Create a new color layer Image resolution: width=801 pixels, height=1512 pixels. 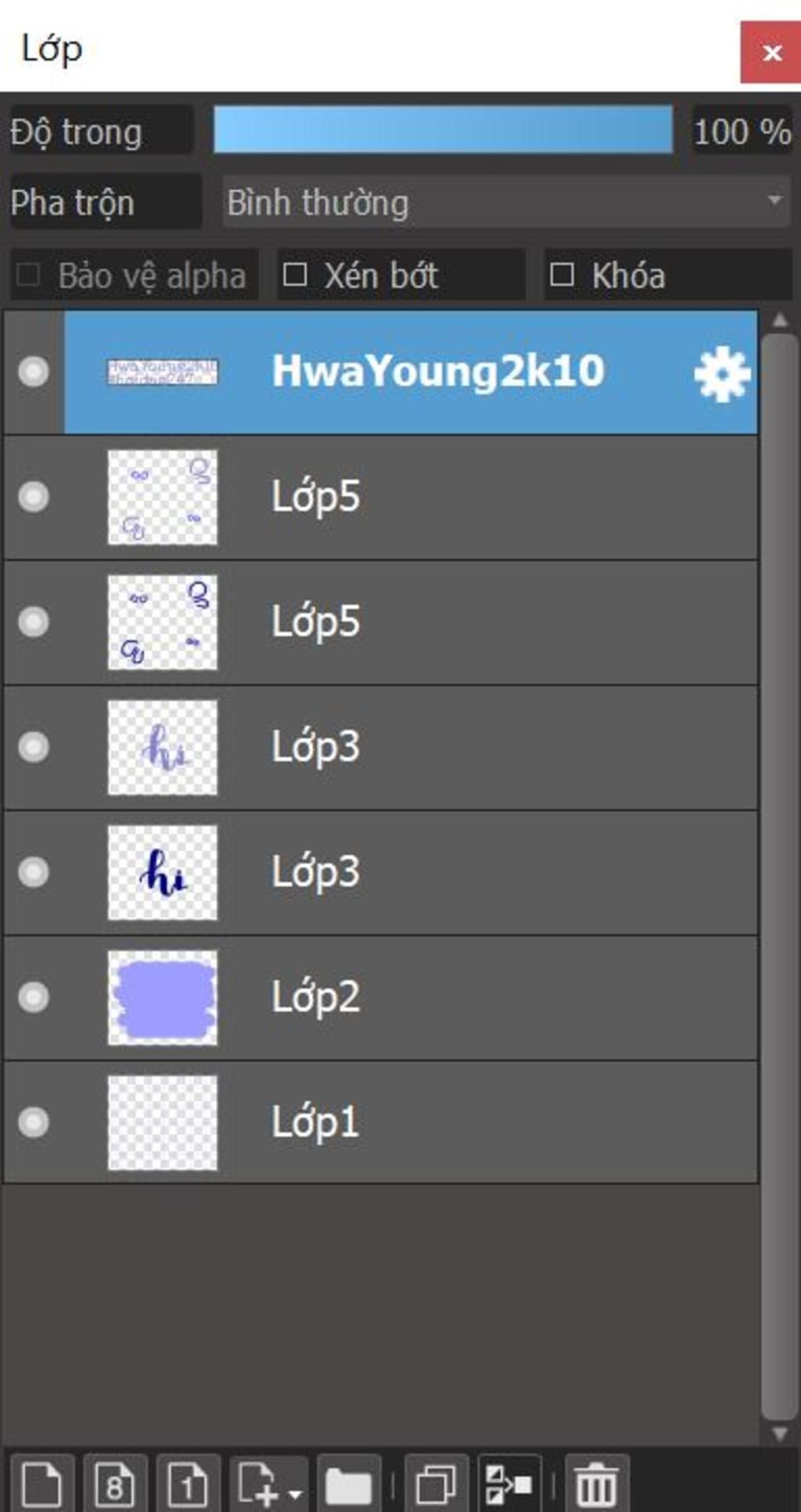click(x=42, y=1483)
